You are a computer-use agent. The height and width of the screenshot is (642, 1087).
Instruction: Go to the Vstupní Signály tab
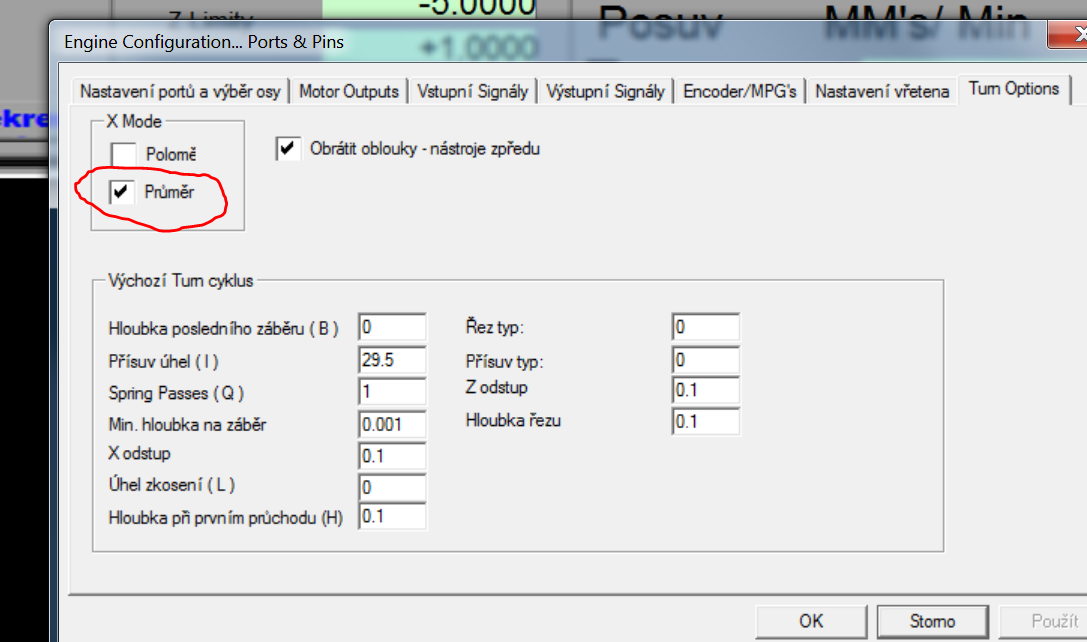point(472,91)
